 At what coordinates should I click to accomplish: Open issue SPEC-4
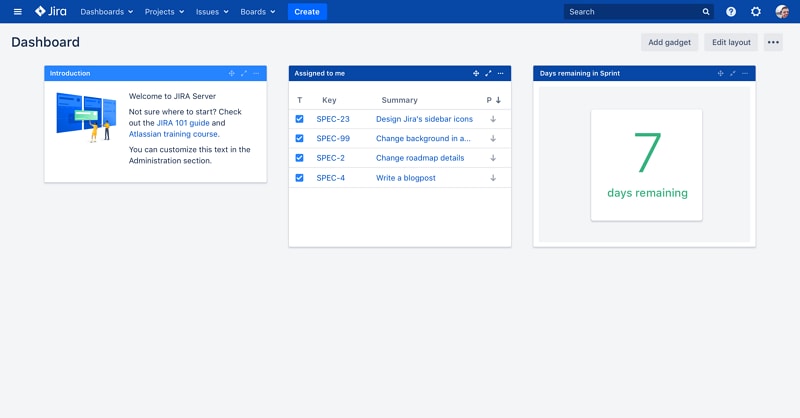(330, 178)
